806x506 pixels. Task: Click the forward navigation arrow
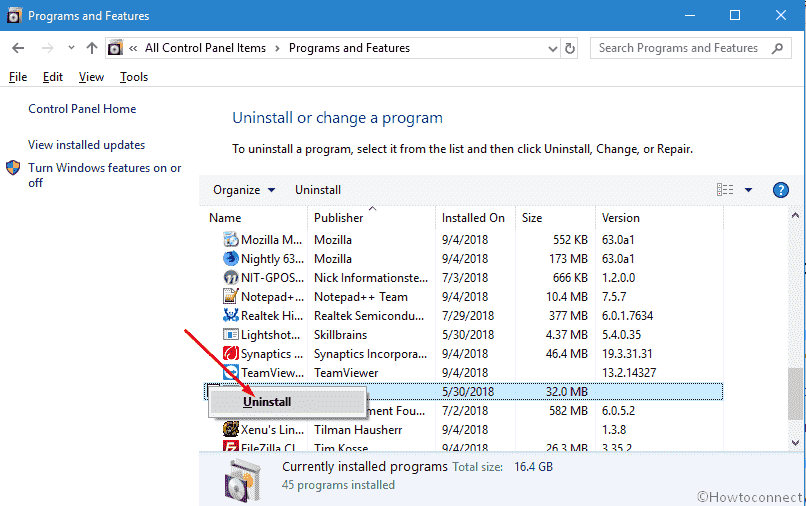point(47,48)
